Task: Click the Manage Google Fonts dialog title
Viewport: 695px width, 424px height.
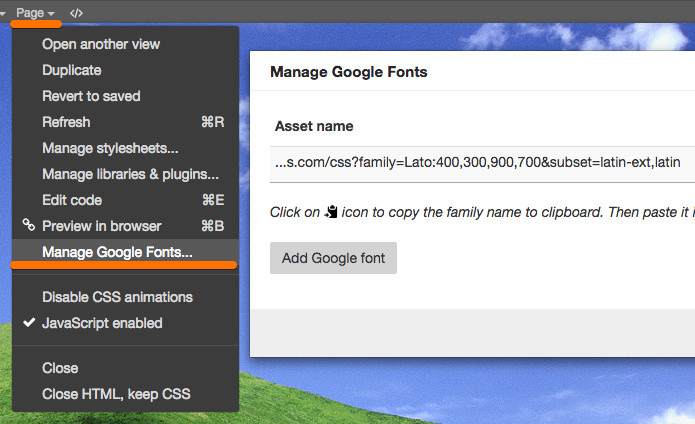Action: (x=349, y=72)
